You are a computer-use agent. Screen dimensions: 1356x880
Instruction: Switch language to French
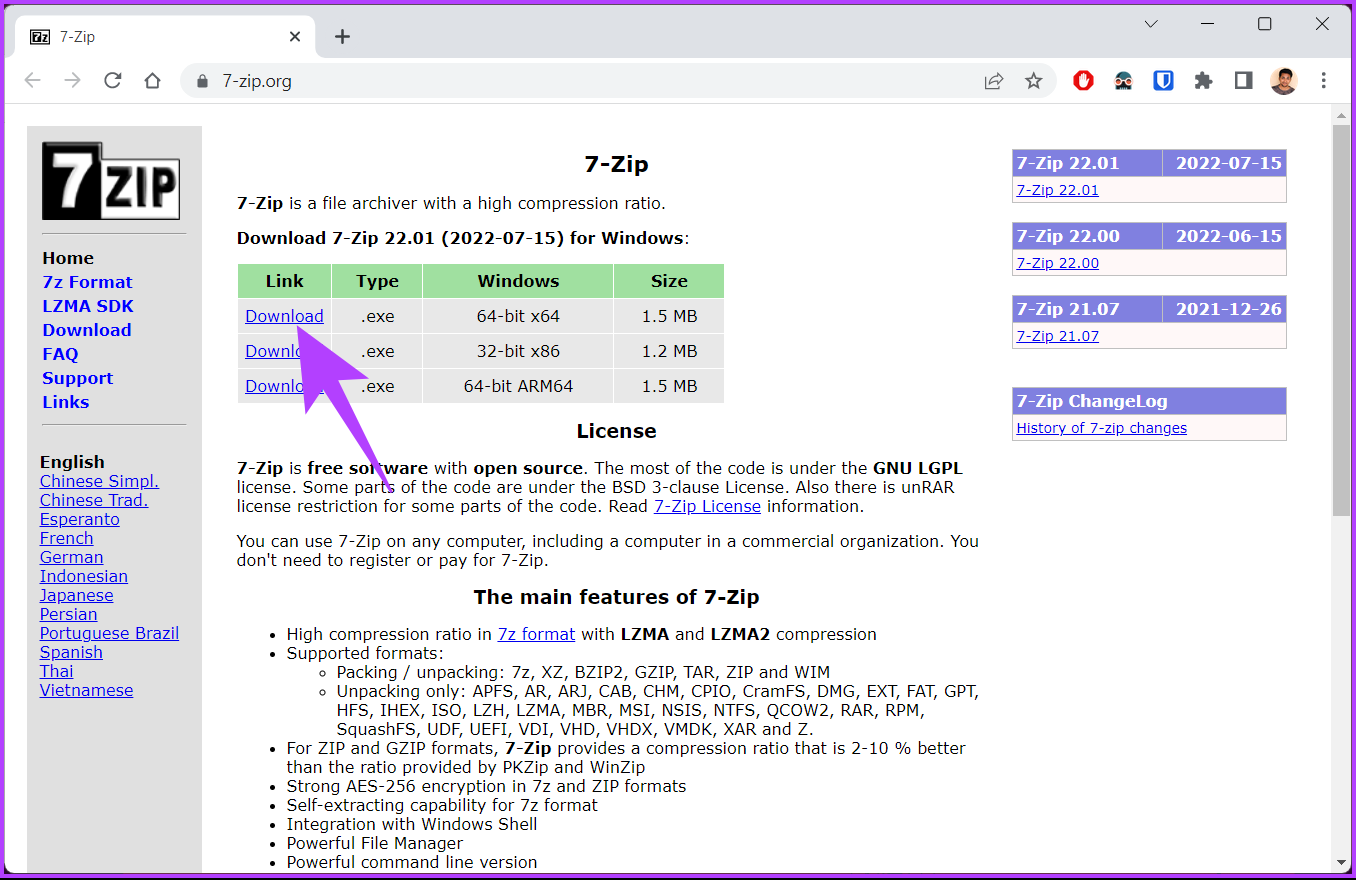[67, 538]
